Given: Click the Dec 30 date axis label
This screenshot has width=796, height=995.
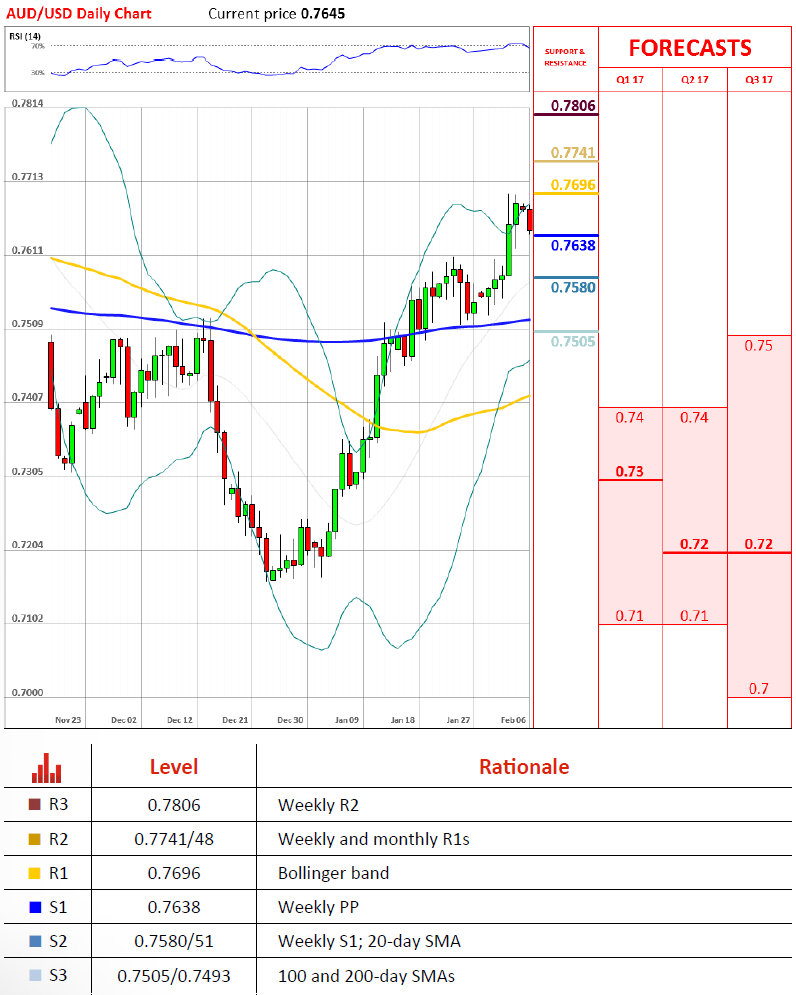Looking at the screenshot, I should point(290,720).
